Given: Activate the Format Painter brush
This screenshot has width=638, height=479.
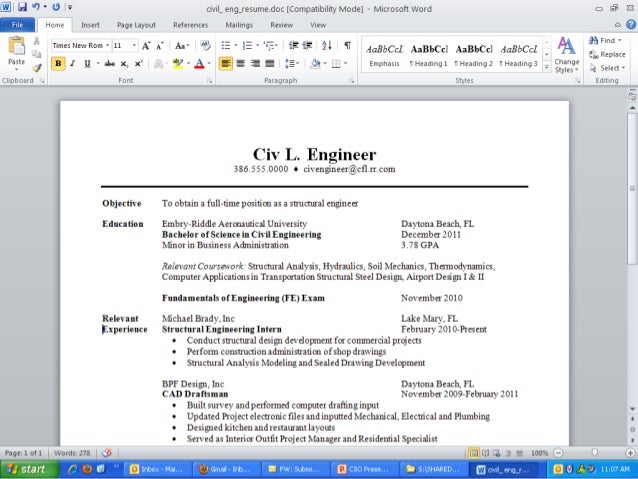Looking at the screenshot, I should (x=37, y=68).
